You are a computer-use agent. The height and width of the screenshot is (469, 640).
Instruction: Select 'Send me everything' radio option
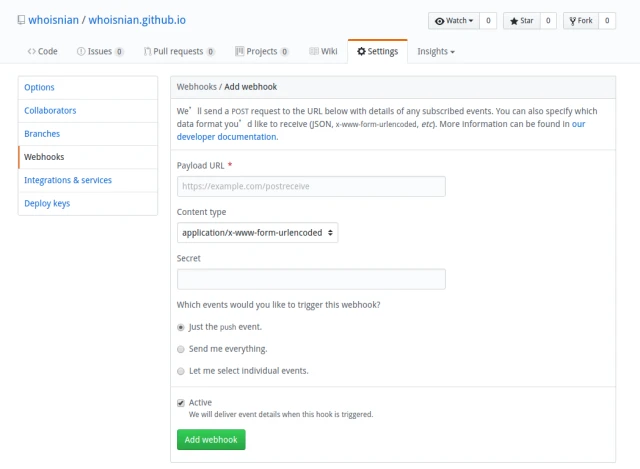[181, 349]
